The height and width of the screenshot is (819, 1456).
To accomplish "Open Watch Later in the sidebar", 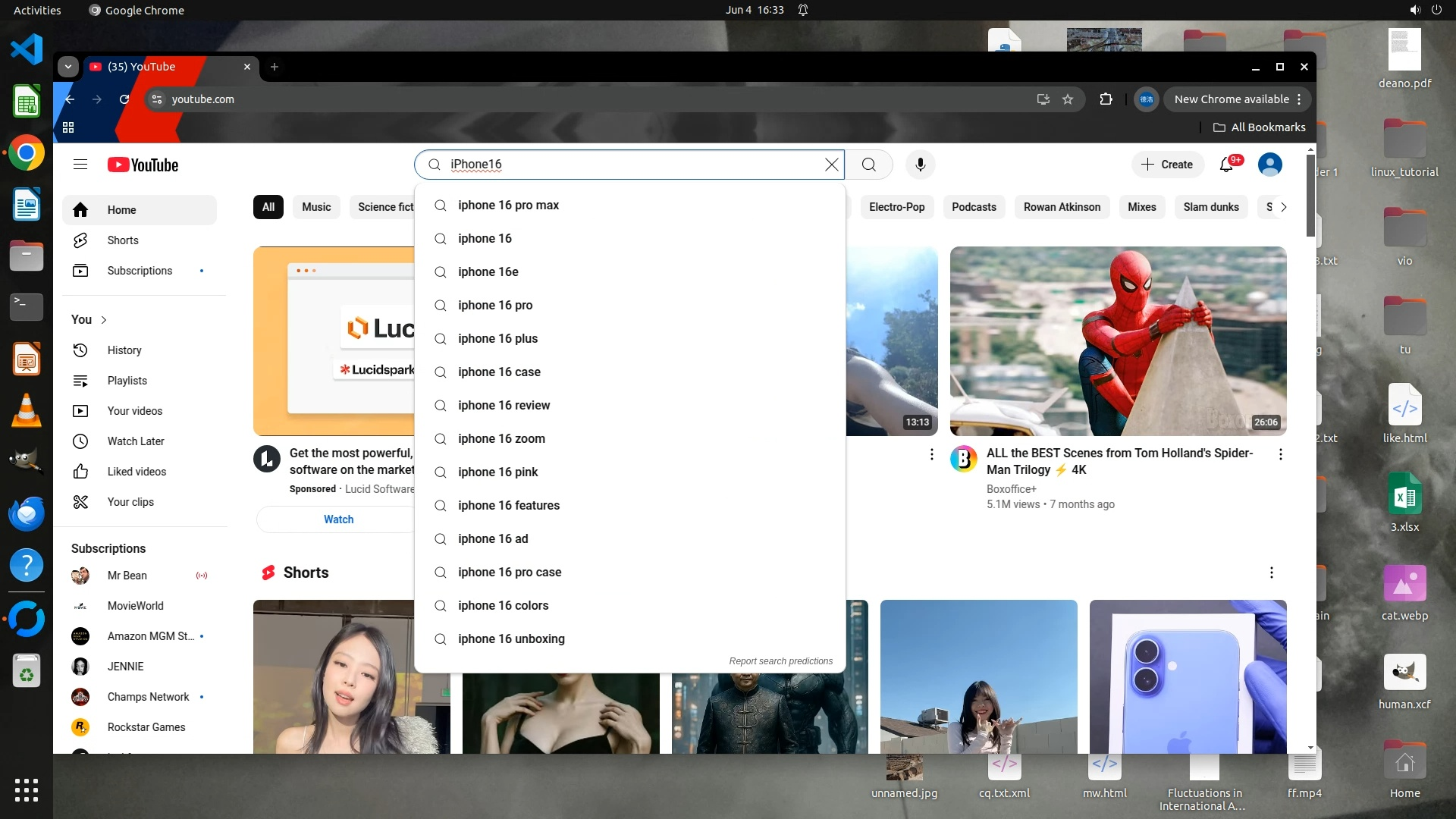I will tap(136, 441).
